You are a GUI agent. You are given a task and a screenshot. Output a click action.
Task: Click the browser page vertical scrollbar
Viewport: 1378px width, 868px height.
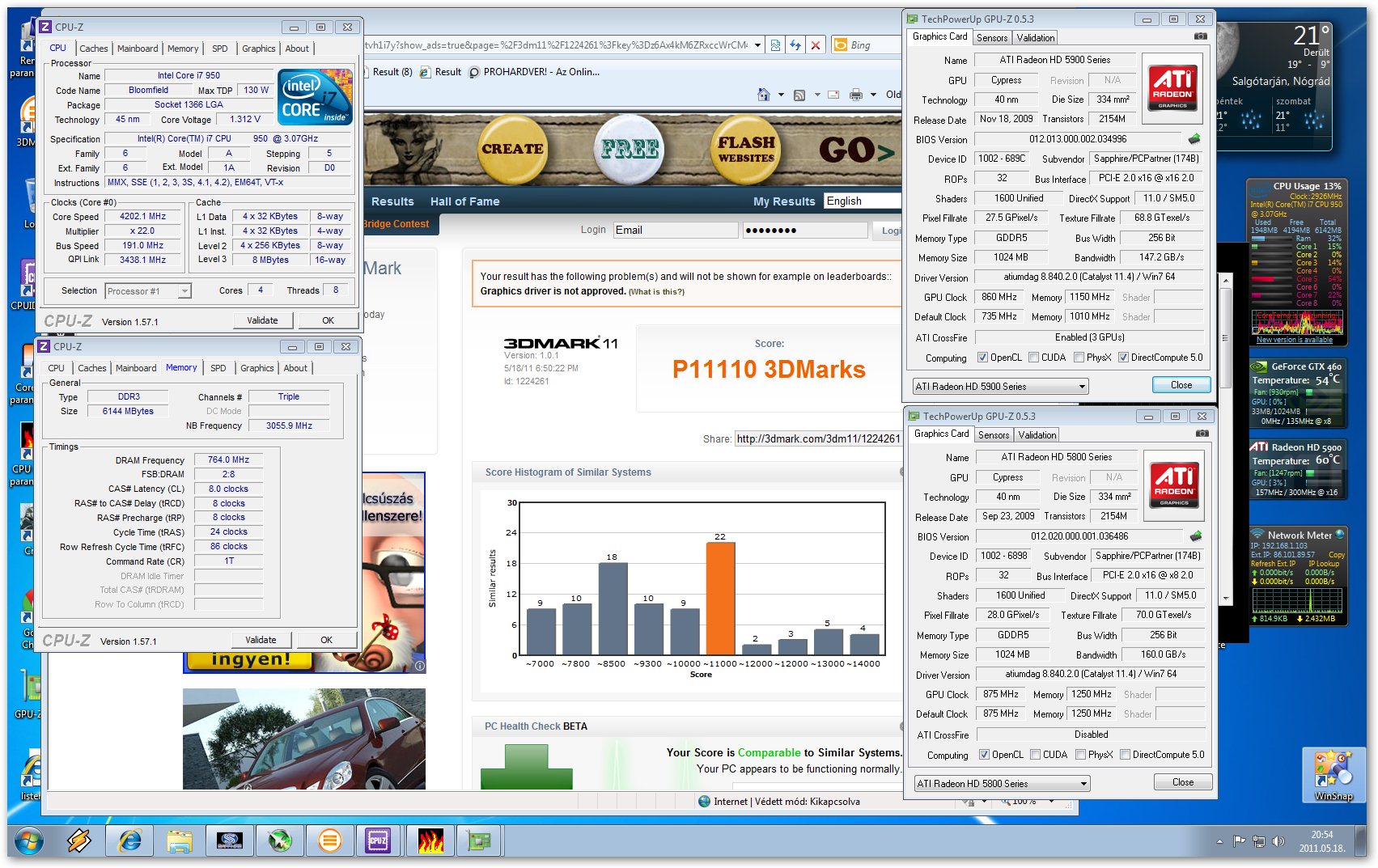(x=1226, y=439)
